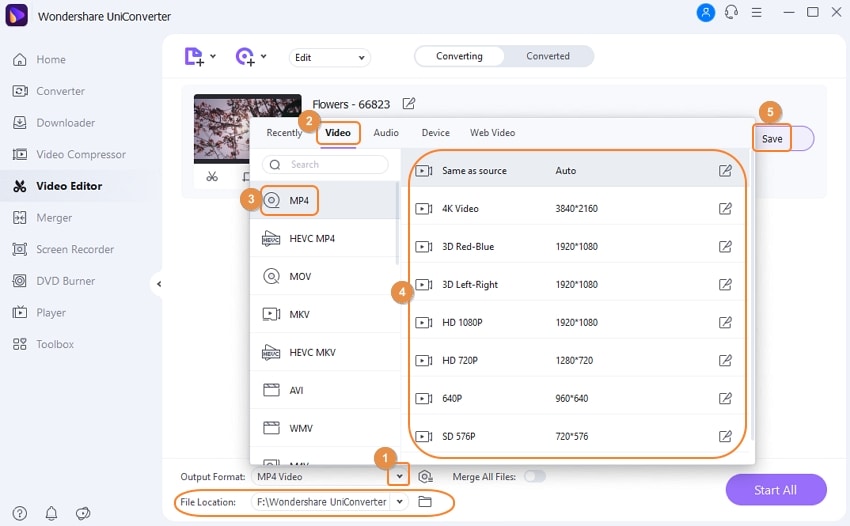
Task: Toggle the Merge All Files switch
Action: pos(535,476)
